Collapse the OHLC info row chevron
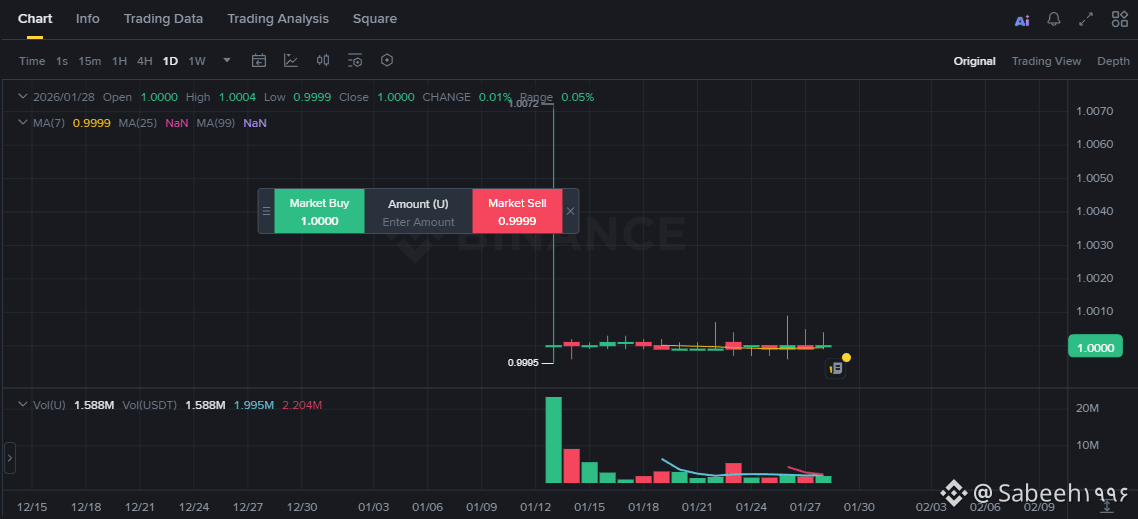This screenshot has width=1138, height=519. 22,97
